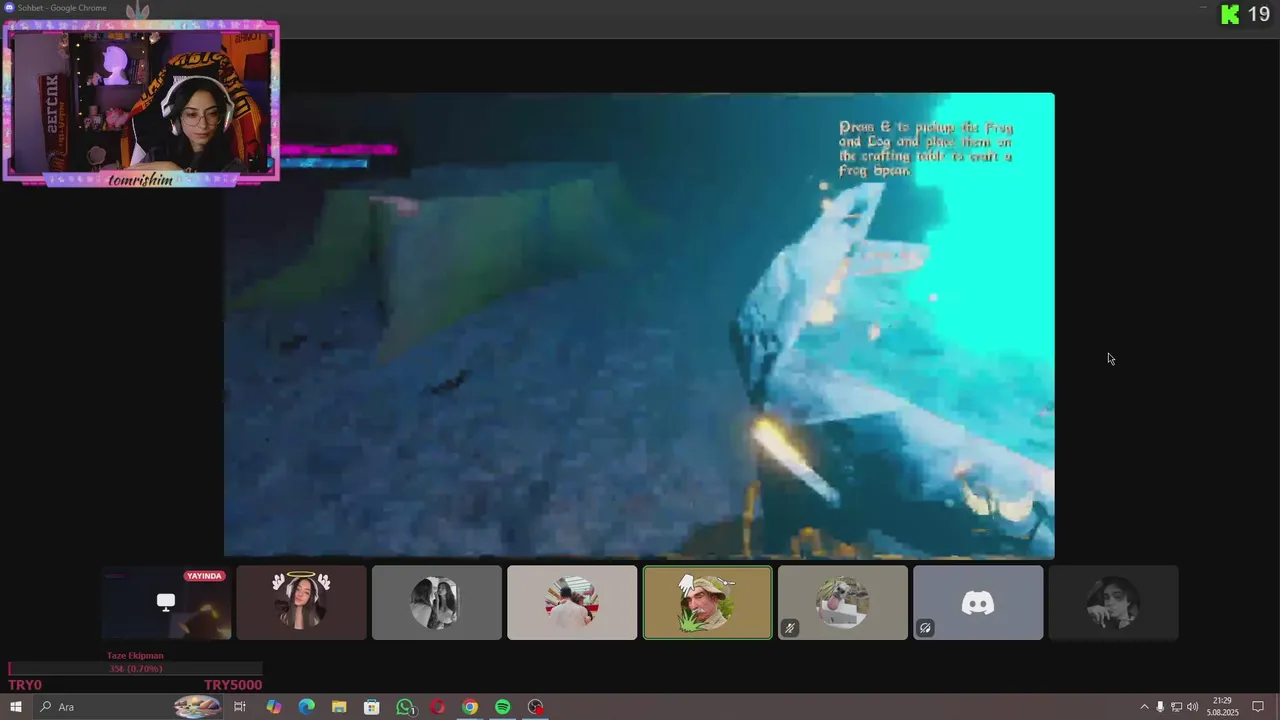Click the news and interests taskbar widget

pyautogui.click(x=197, y=707)
